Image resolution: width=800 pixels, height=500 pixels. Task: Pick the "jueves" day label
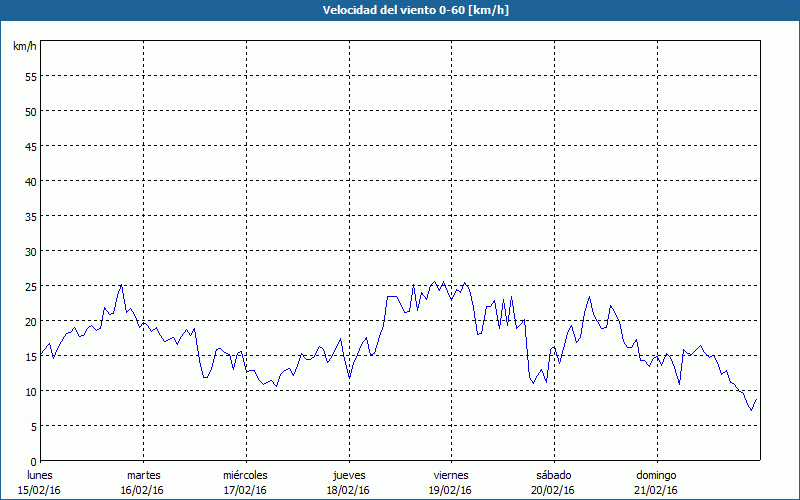point(348,474)
